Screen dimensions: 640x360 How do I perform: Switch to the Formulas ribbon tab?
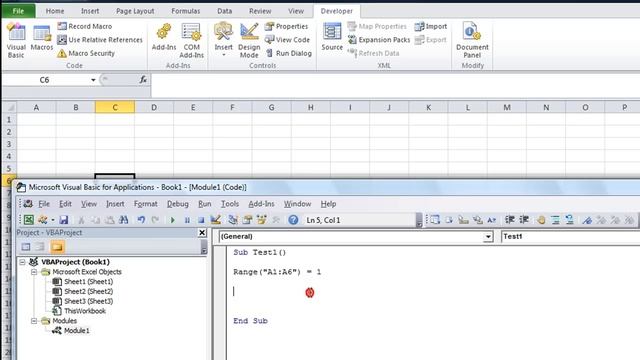pos(186,11)
